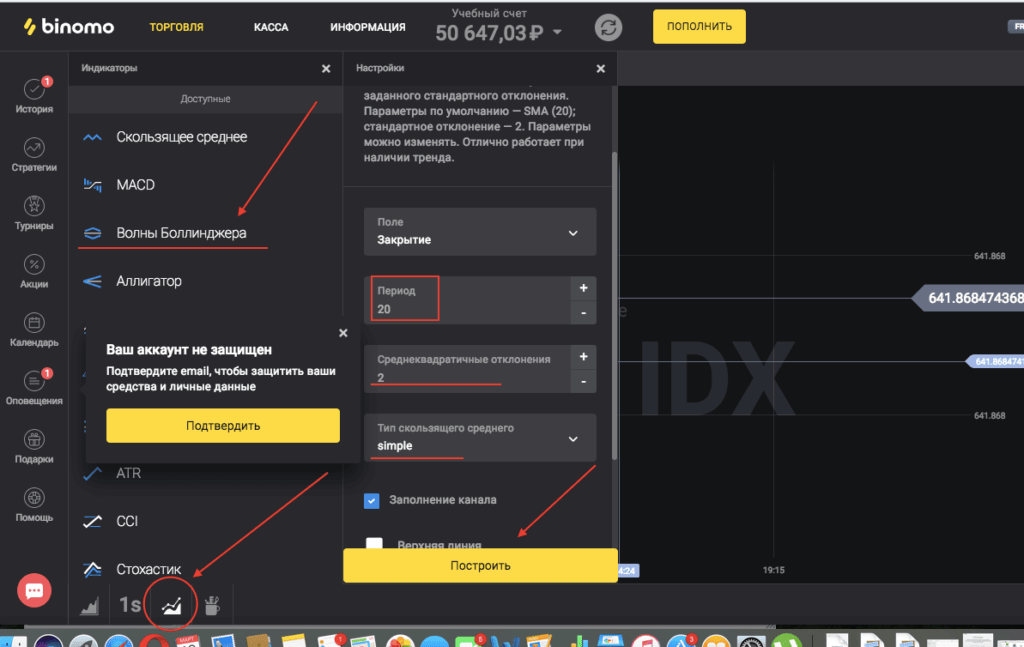Open the Турниры trophy icon
Viewport: 1024px width, 647px height.
click(34, 206)
